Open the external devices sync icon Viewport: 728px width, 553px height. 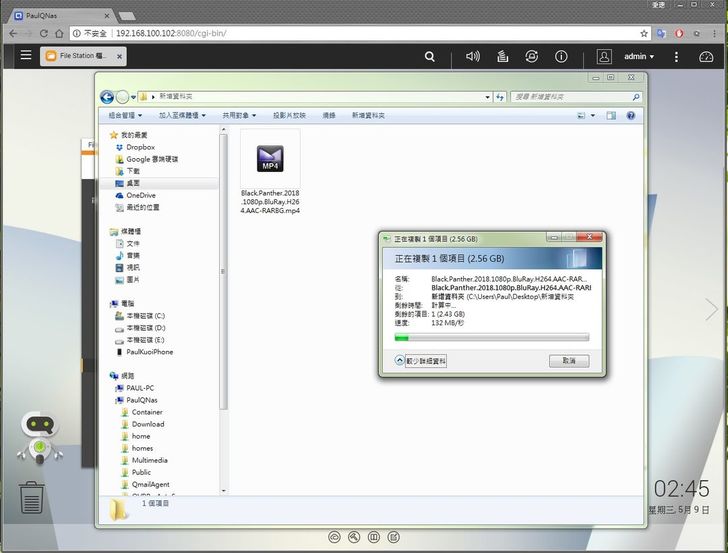(532, 57)
